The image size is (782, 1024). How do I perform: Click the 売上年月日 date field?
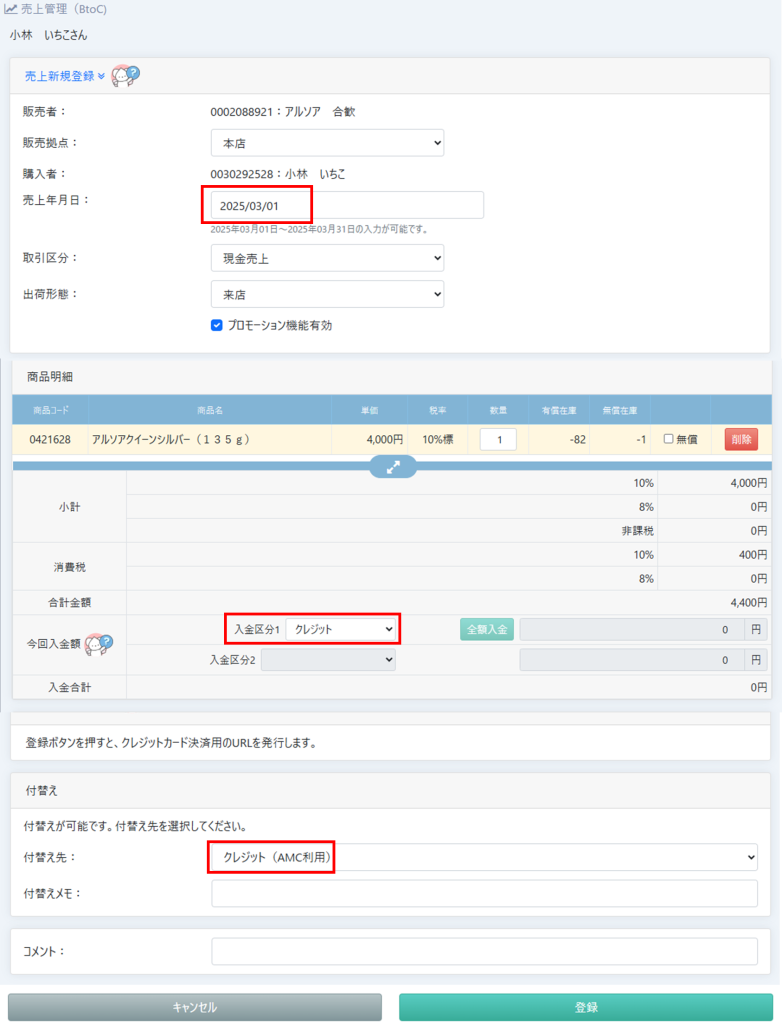pyautogui.click(x=347, y=205)
